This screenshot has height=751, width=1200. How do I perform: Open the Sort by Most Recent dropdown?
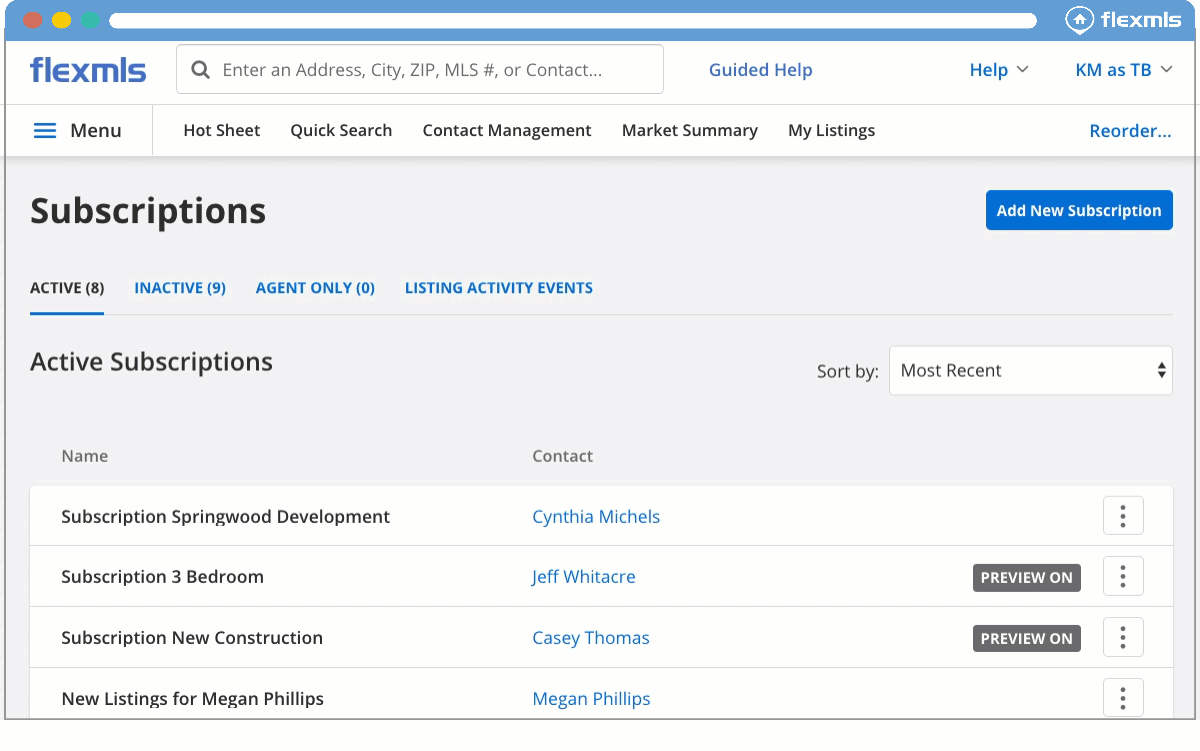pyautogui.click(x=1030, y=371)
